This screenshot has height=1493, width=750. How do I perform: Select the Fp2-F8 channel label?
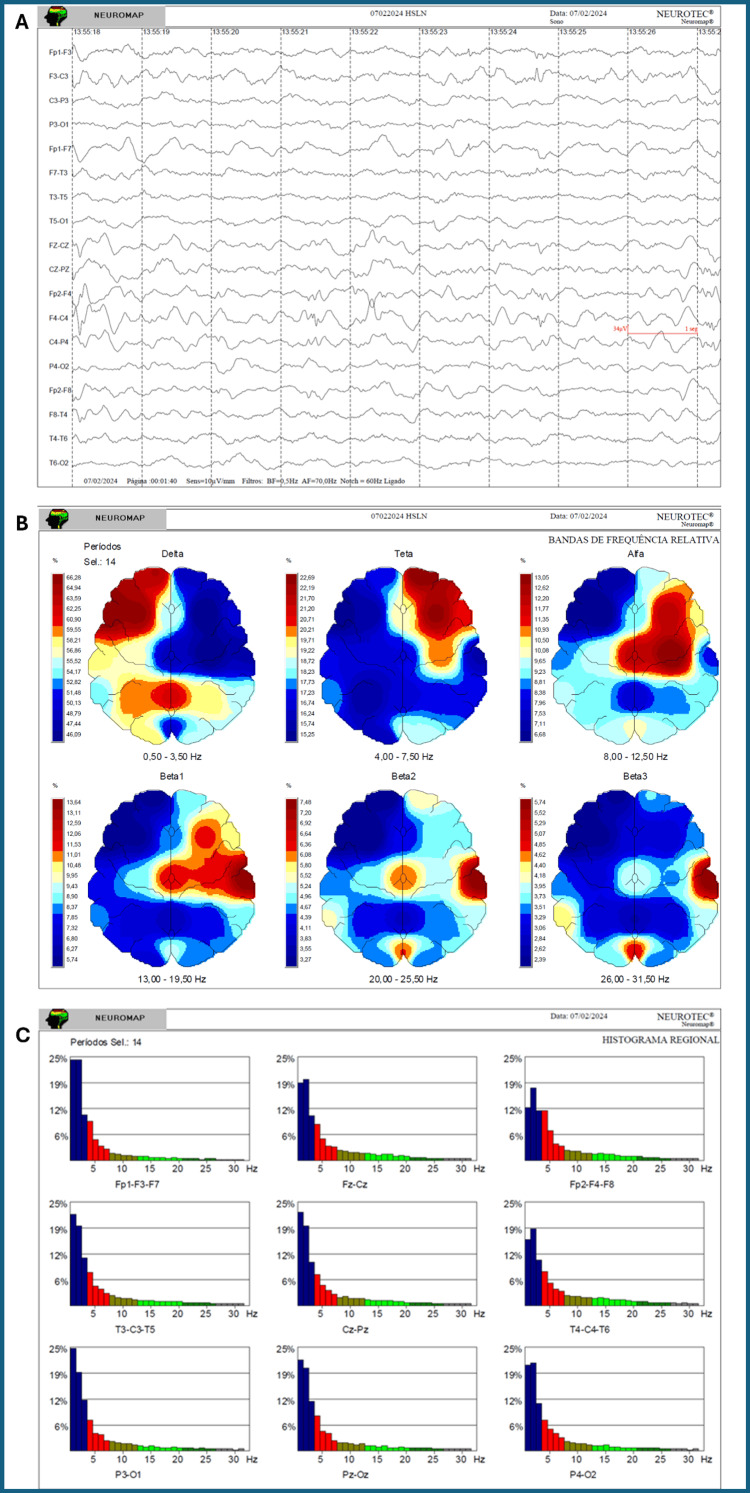pos(59,390)
